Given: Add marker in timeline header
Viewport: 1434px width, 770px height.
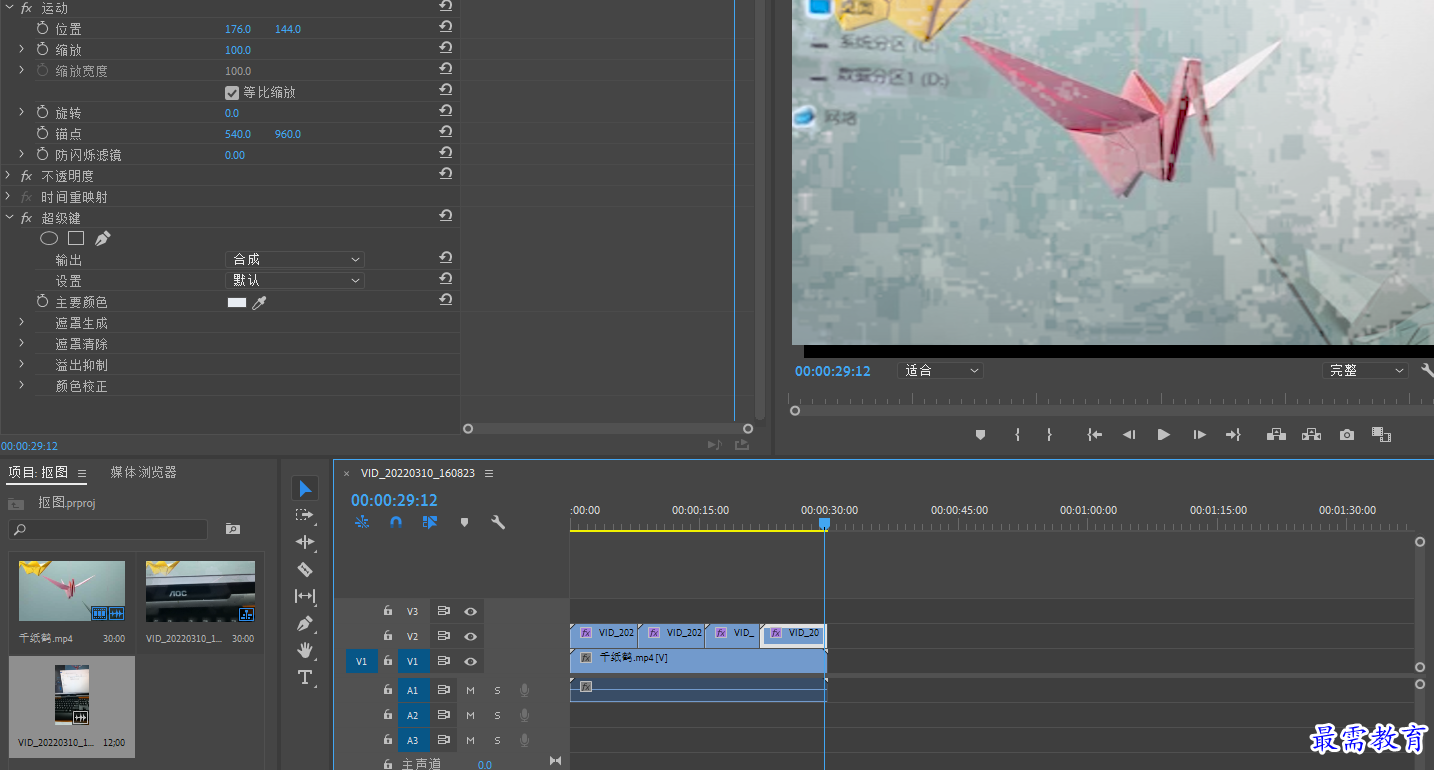Looking at the screenshot, I should tap(463, 522).
